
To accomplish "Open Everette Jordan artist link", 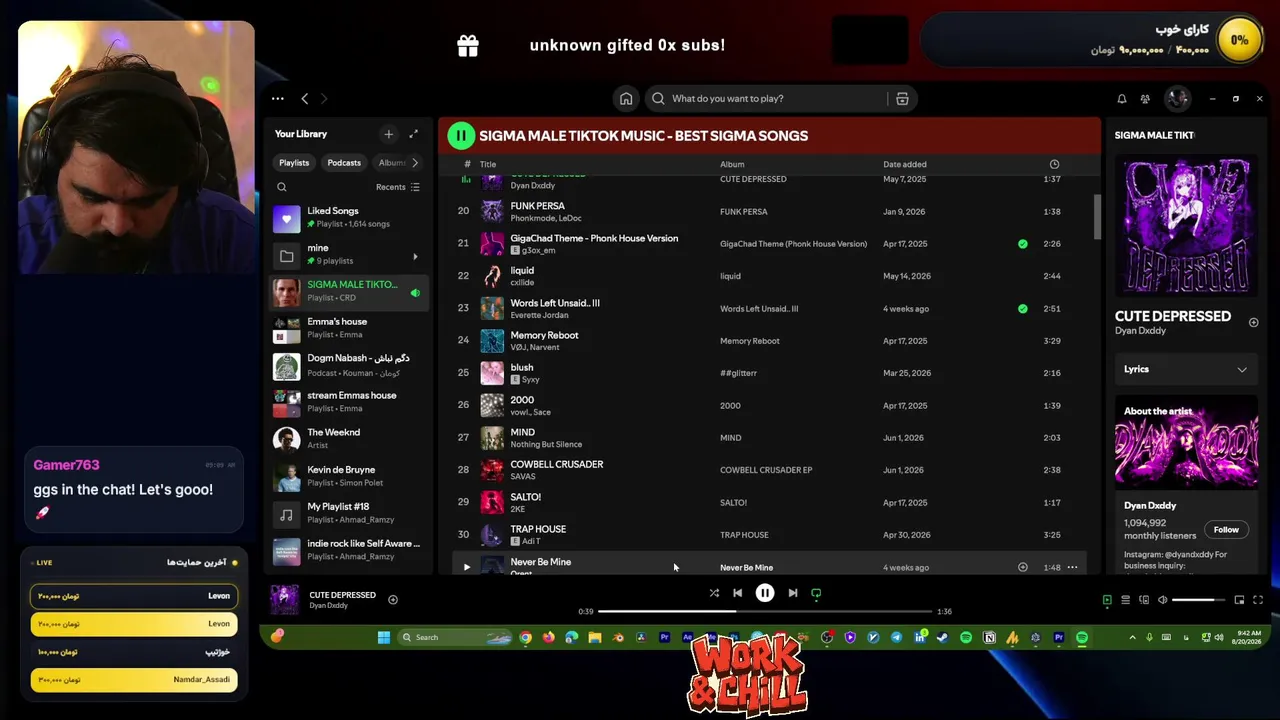I will [x=541, y=315].
